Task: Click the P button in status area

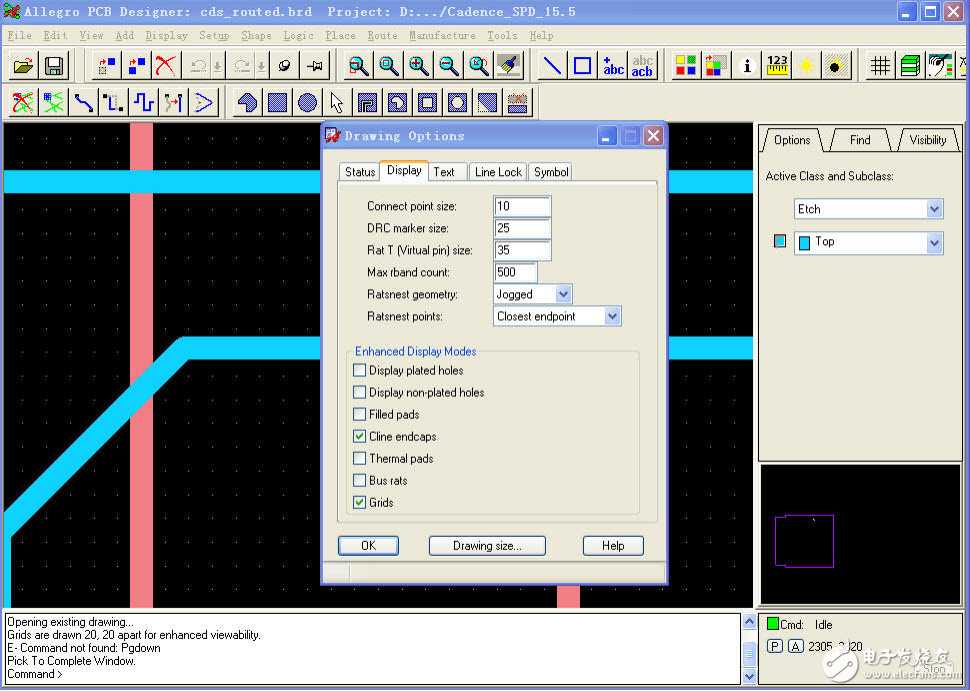Action: (775, 646)
